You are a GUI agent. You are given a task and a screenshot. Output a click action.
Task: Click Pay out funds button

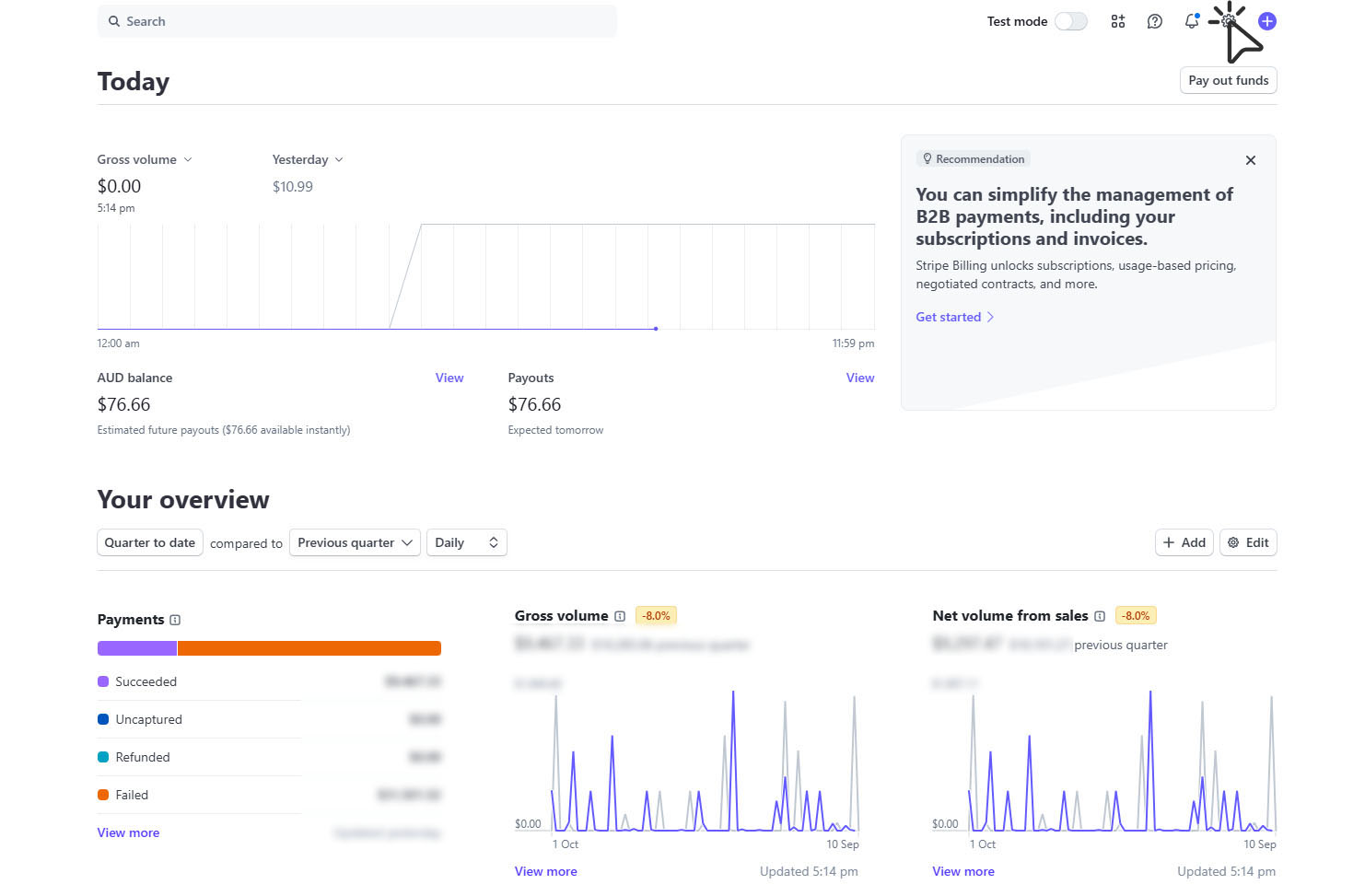pos(1229,80)
